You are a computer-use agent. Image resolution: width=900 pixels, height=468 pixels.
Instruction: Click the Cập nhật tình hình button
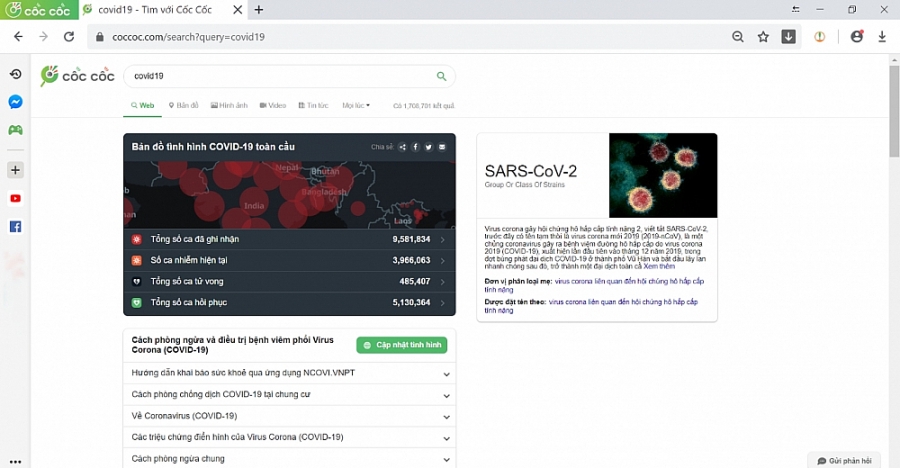click(x=401, y=345)
